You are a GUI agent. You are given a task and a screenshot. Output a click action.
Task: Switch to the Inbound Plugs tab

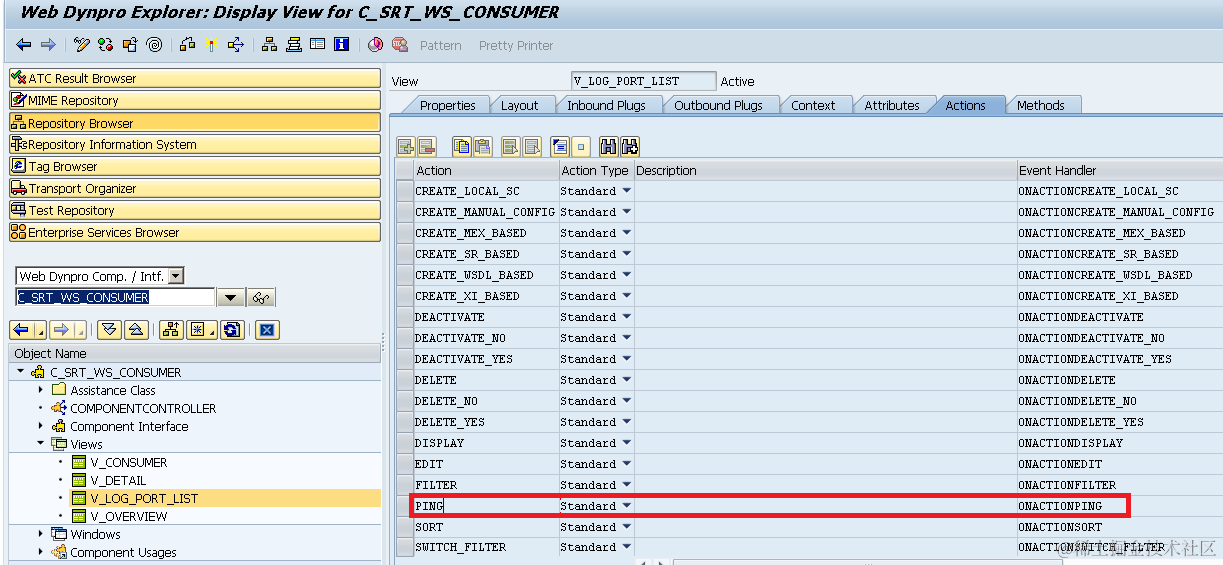tap(606, 105)
